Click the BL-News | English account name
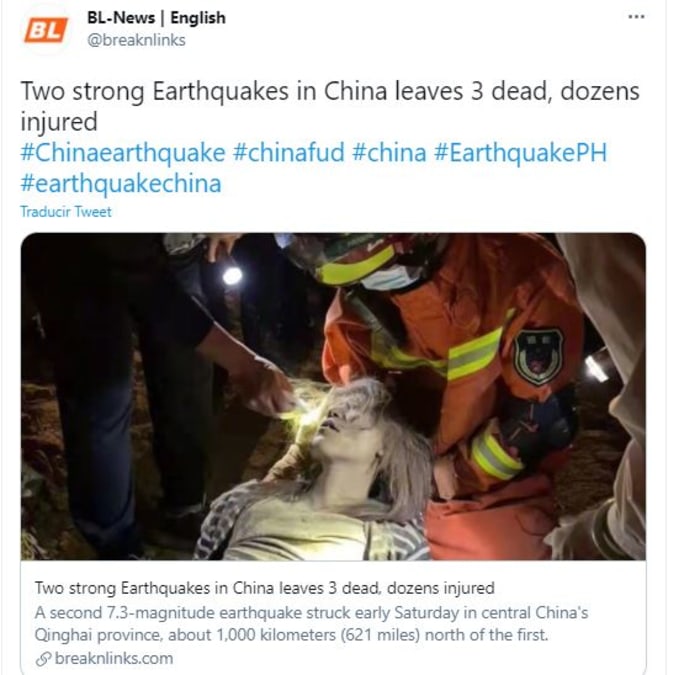700x675 pixels. [x=156, y=18]
